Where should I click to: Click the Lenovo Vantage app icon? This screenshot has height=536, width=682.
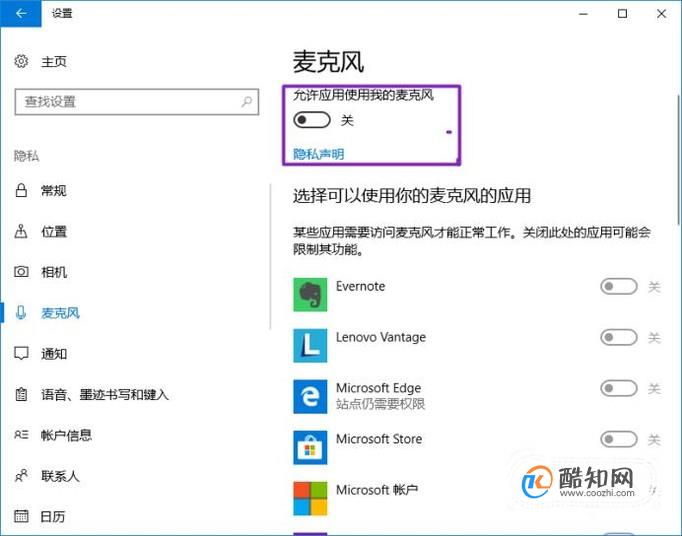[310, 346]
